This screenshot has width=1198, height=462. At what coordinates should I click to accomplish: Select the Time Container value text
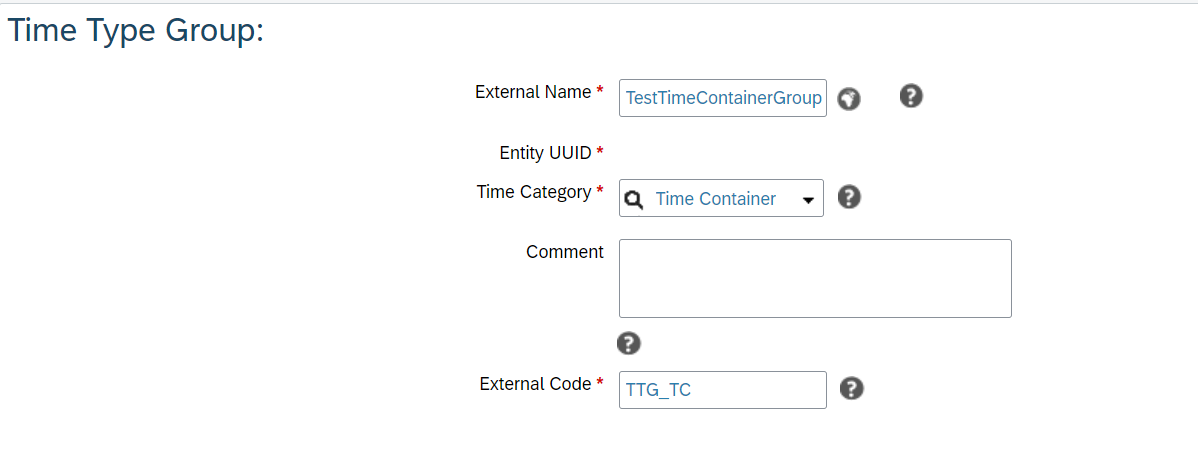tap(716, 199)
